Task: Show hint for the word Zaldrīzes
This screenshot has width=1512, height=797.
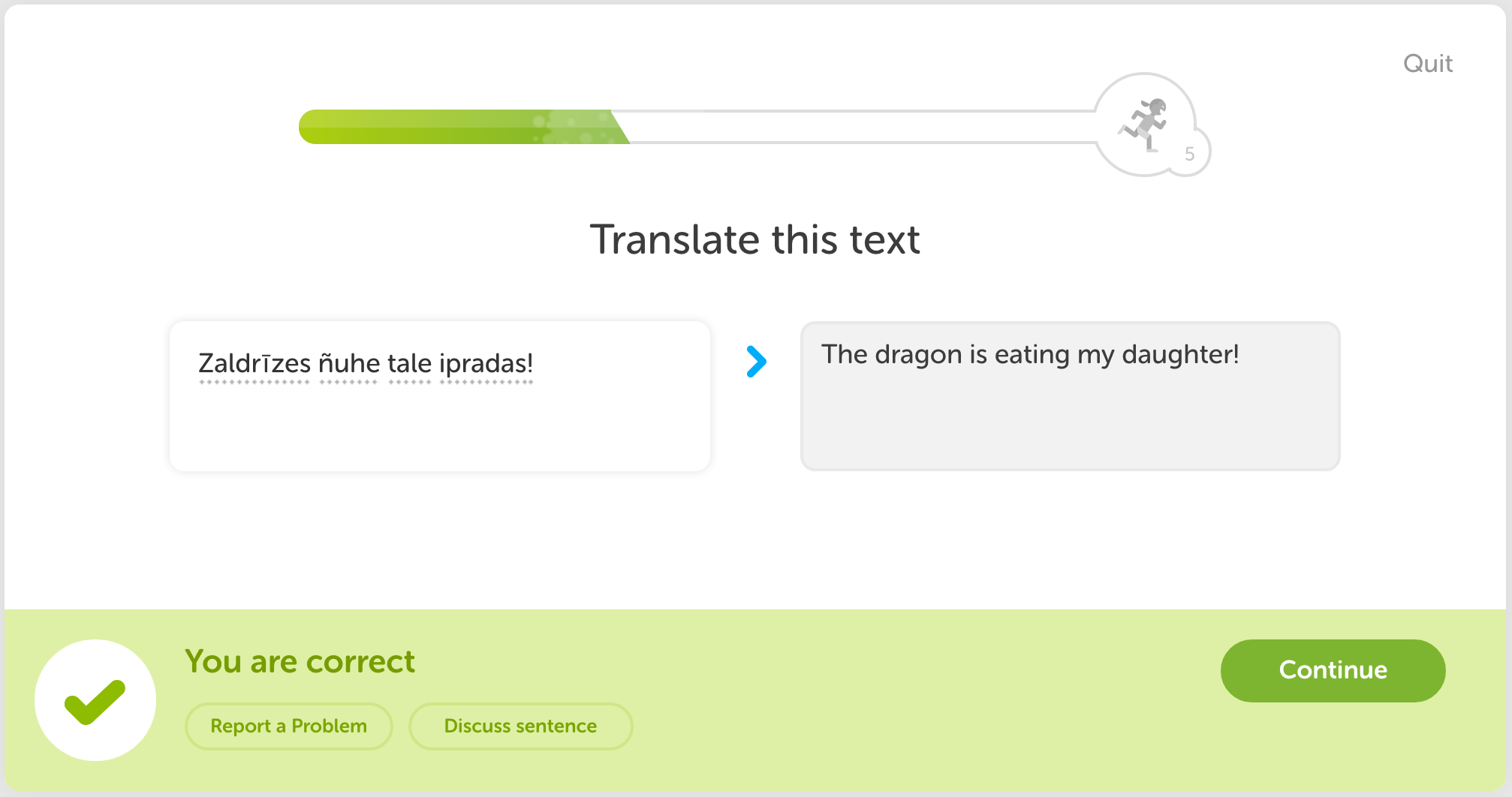Action: click(x=254, y=364)
